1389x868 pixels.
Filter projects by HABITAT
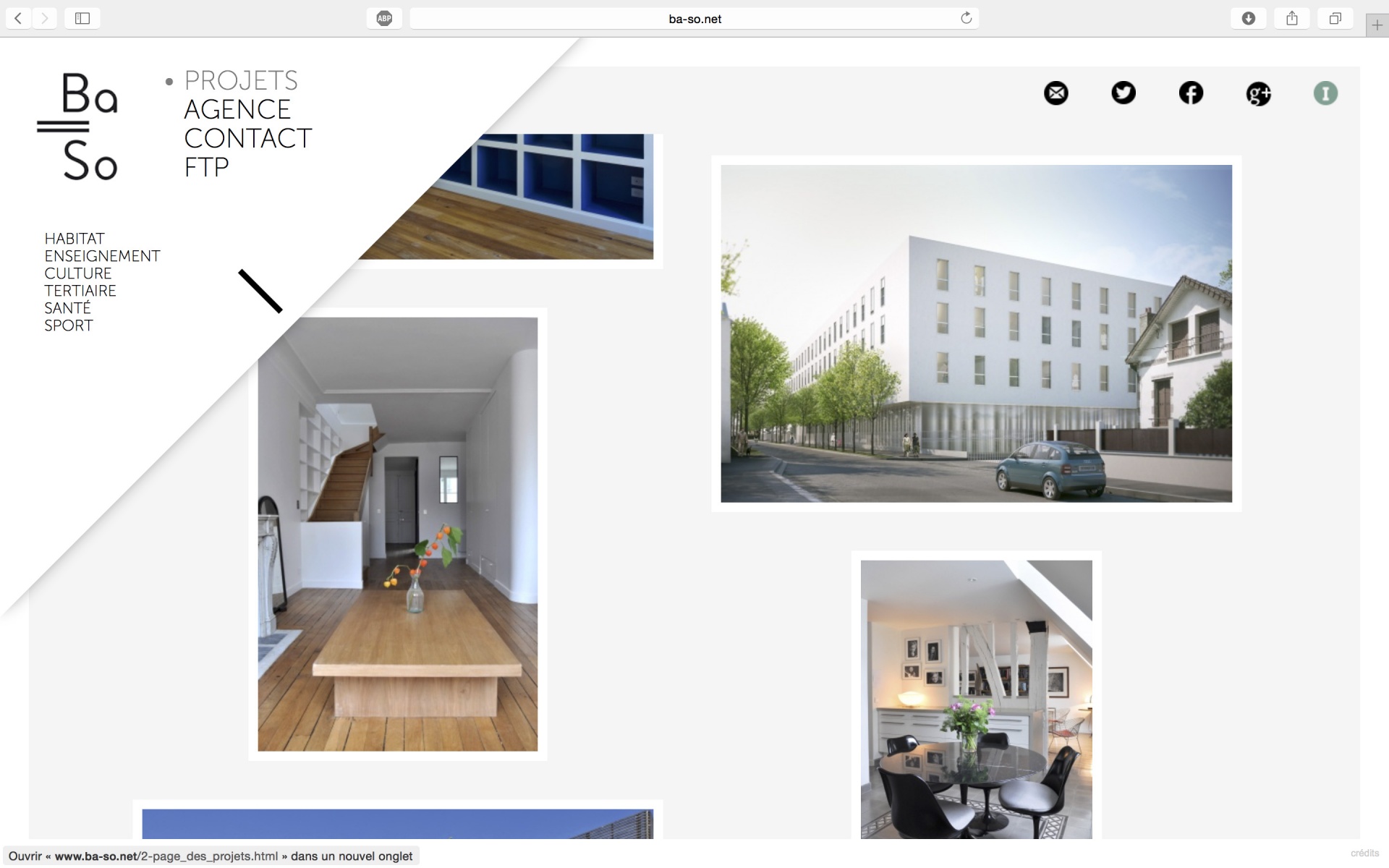tap(75, 239)
